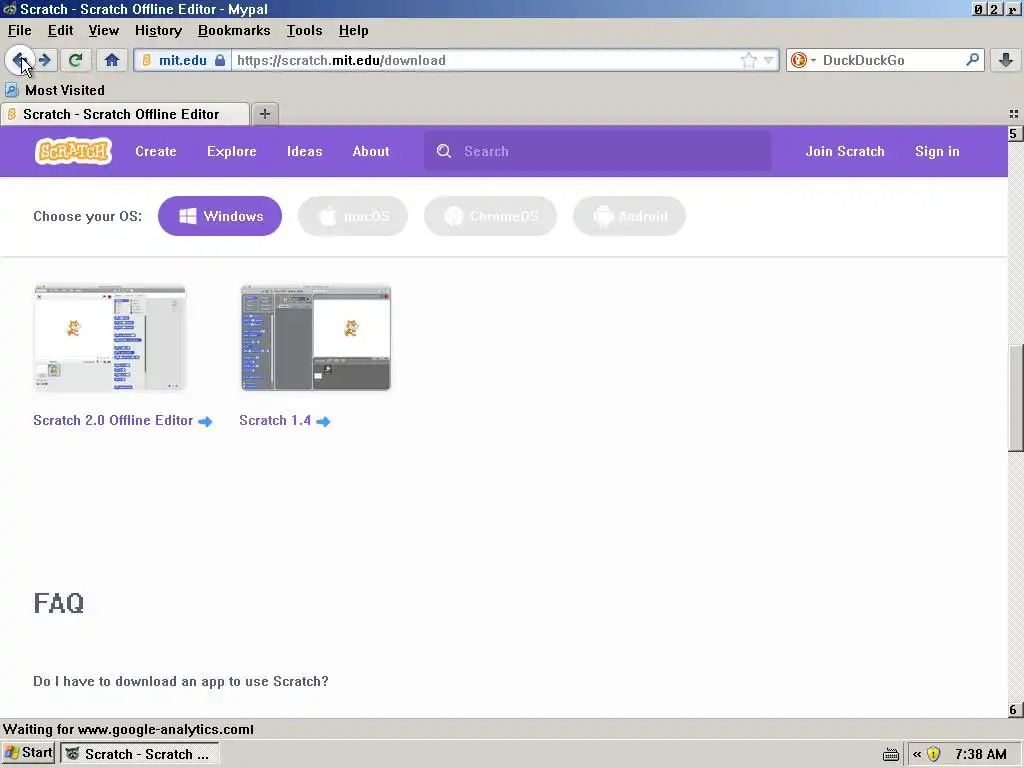
Task: Open the home page via house icon
Action: (112, 60)
